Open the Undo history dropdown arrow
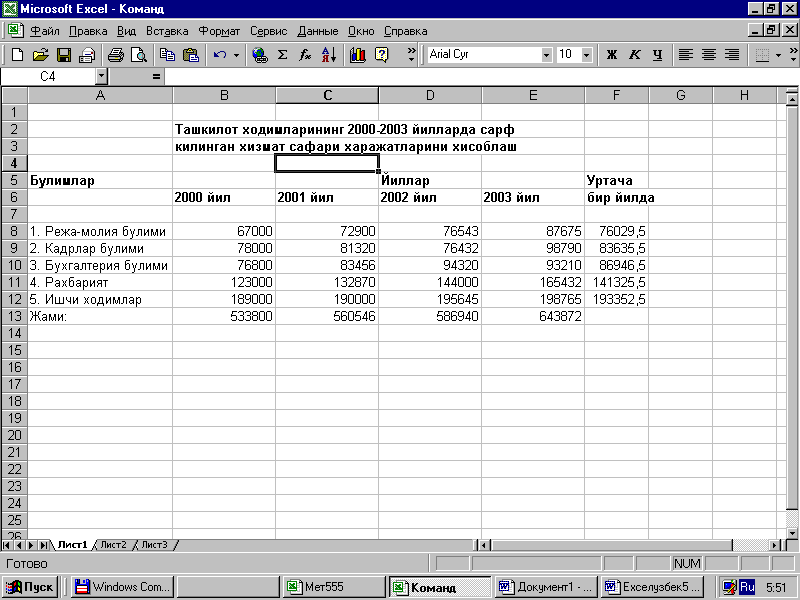This screenshot has width=800, height=600. click(x=236, y=54)
